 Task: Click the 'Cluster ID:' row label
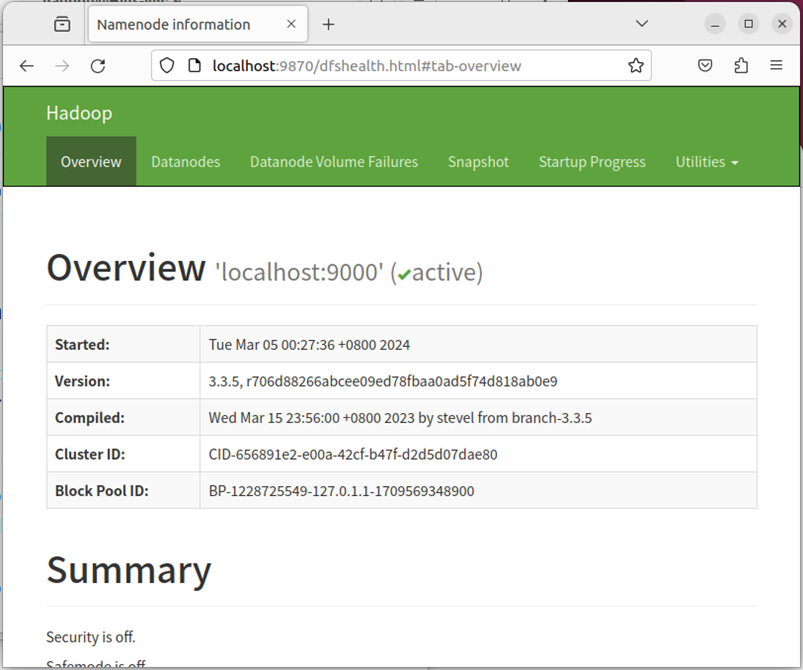point(90,454)
